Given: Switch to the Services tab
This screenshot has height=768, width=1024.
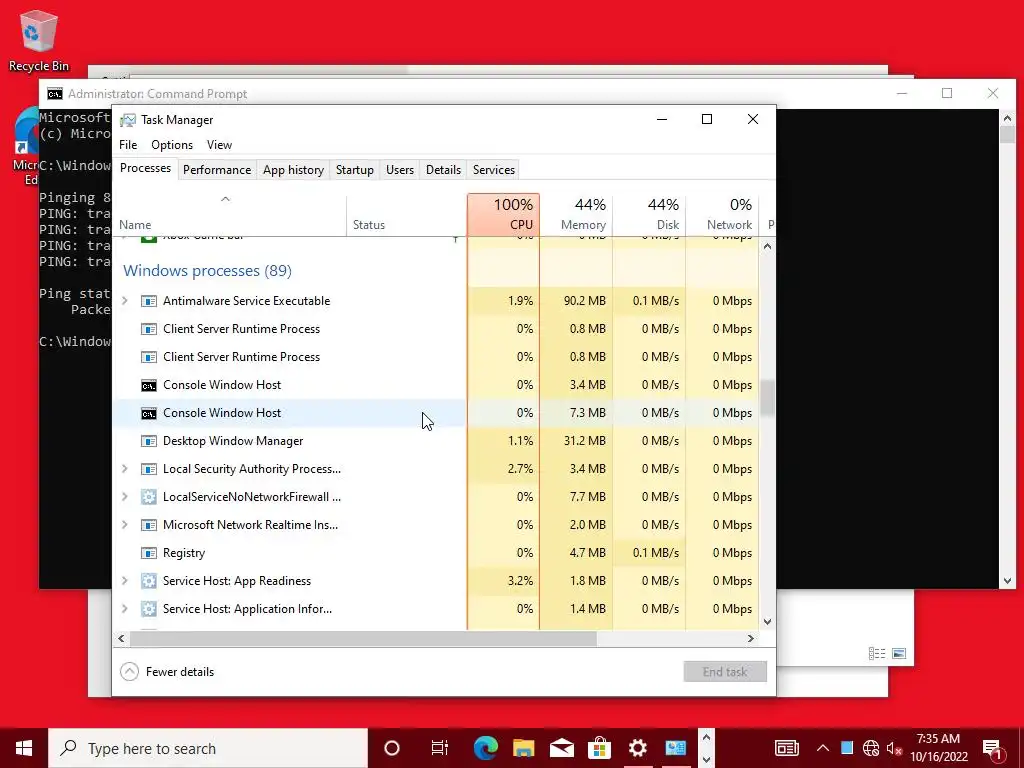Looking at the screenshot, I should 494,170.
